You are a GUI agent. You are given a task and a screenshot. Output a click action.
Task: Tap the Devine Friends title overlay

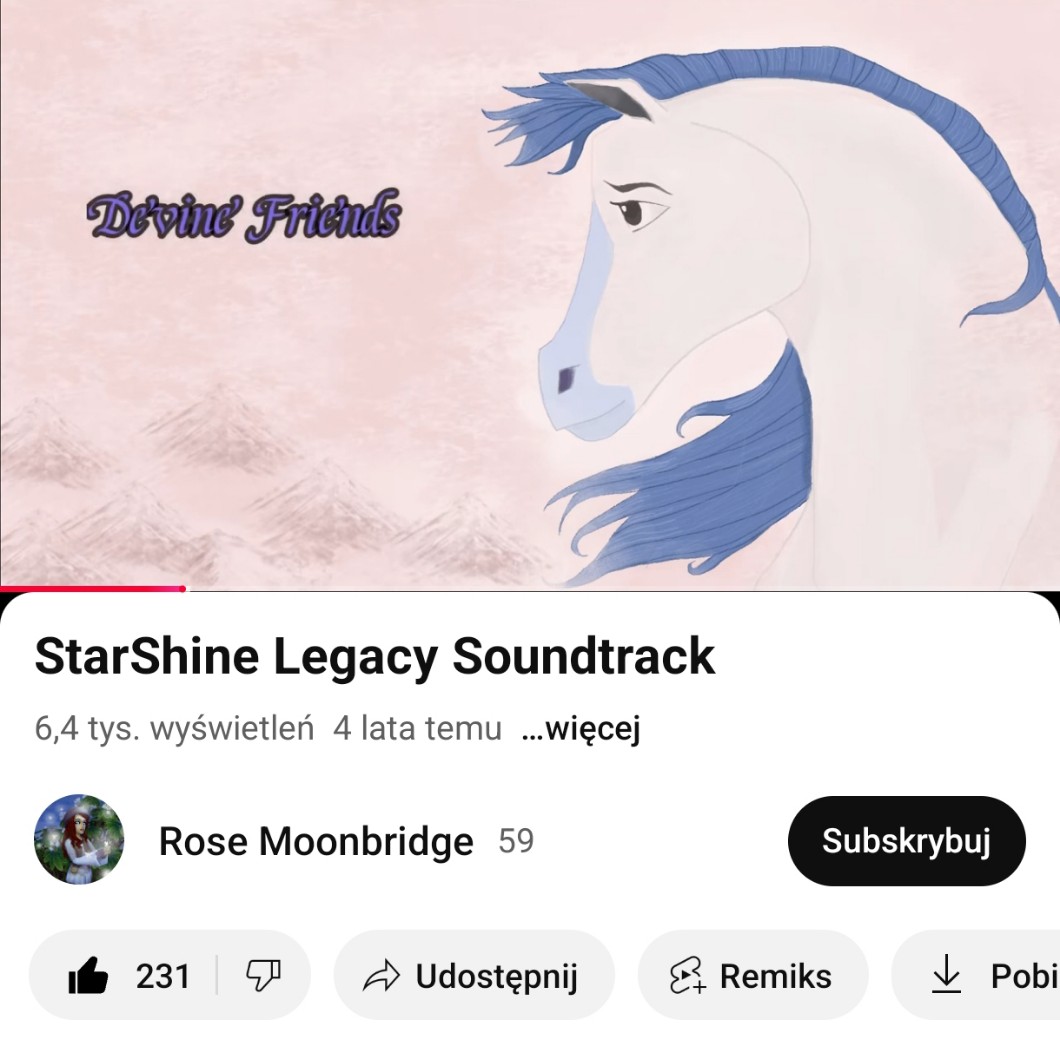click(244, 215)
